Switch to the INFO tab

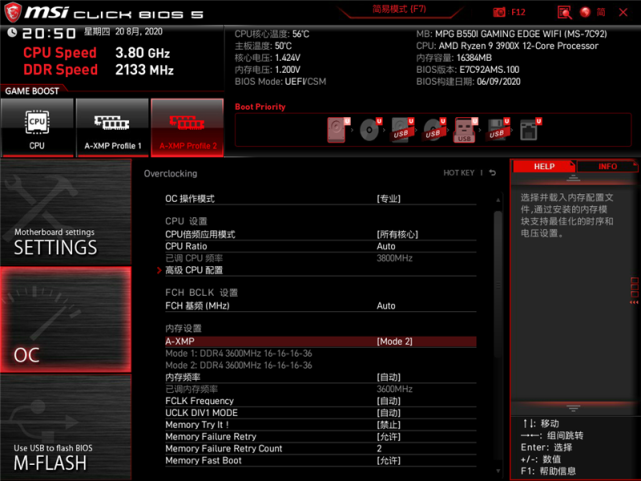coord(607,166)
